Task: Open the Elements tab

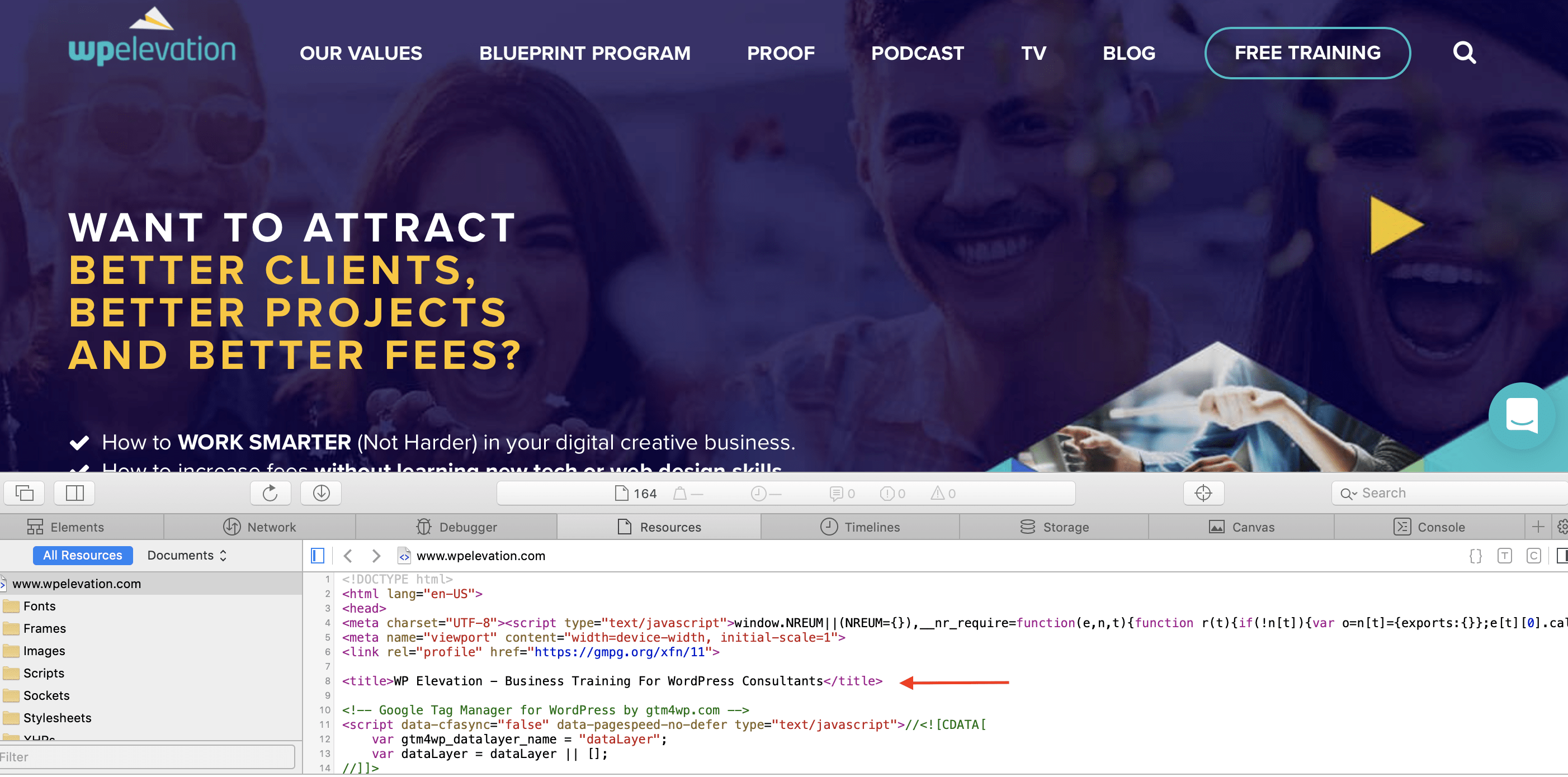Action: (x=82, y=527)
